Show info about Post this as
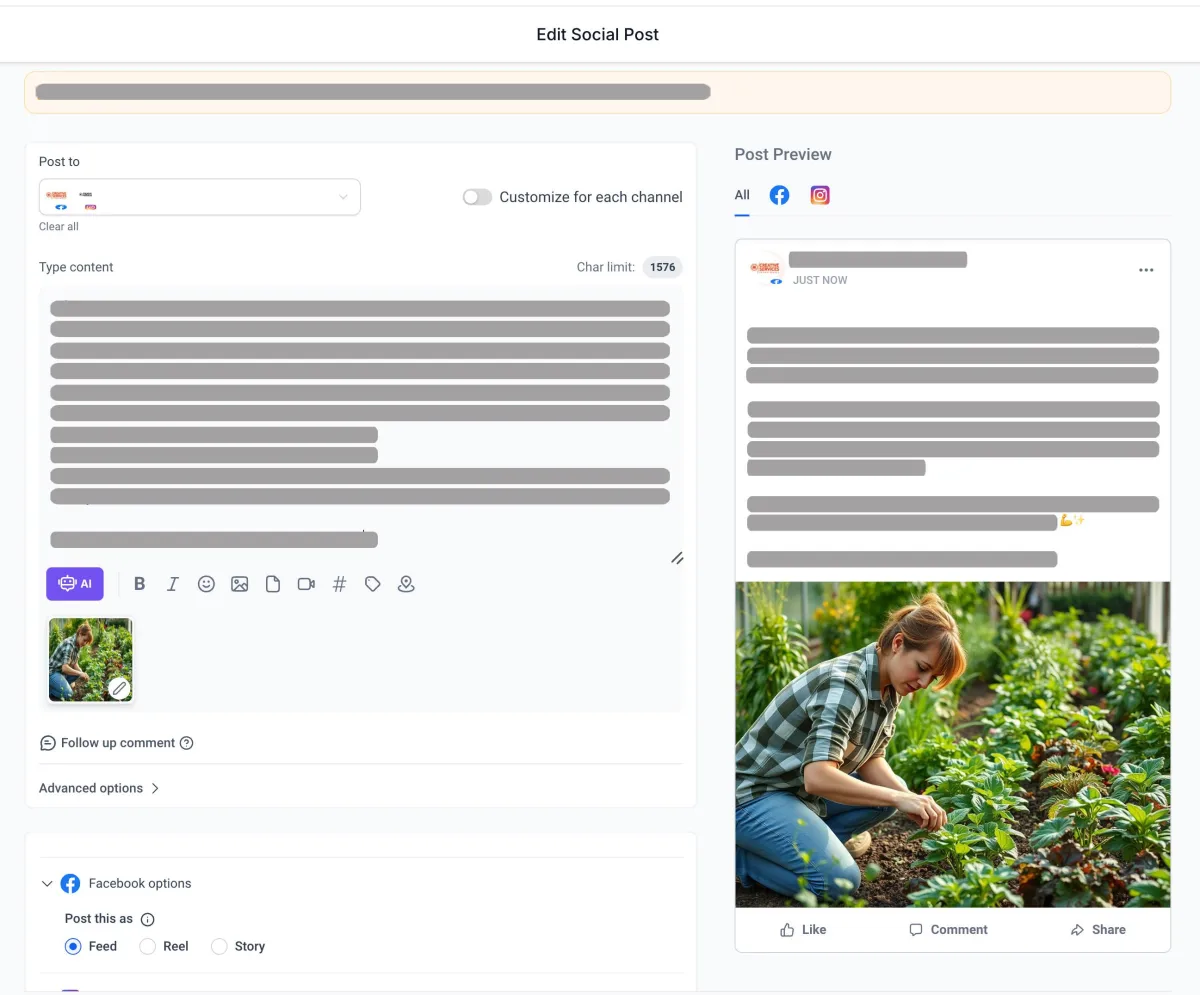This screenshot has height=995, width=1200. click(148, 919)
